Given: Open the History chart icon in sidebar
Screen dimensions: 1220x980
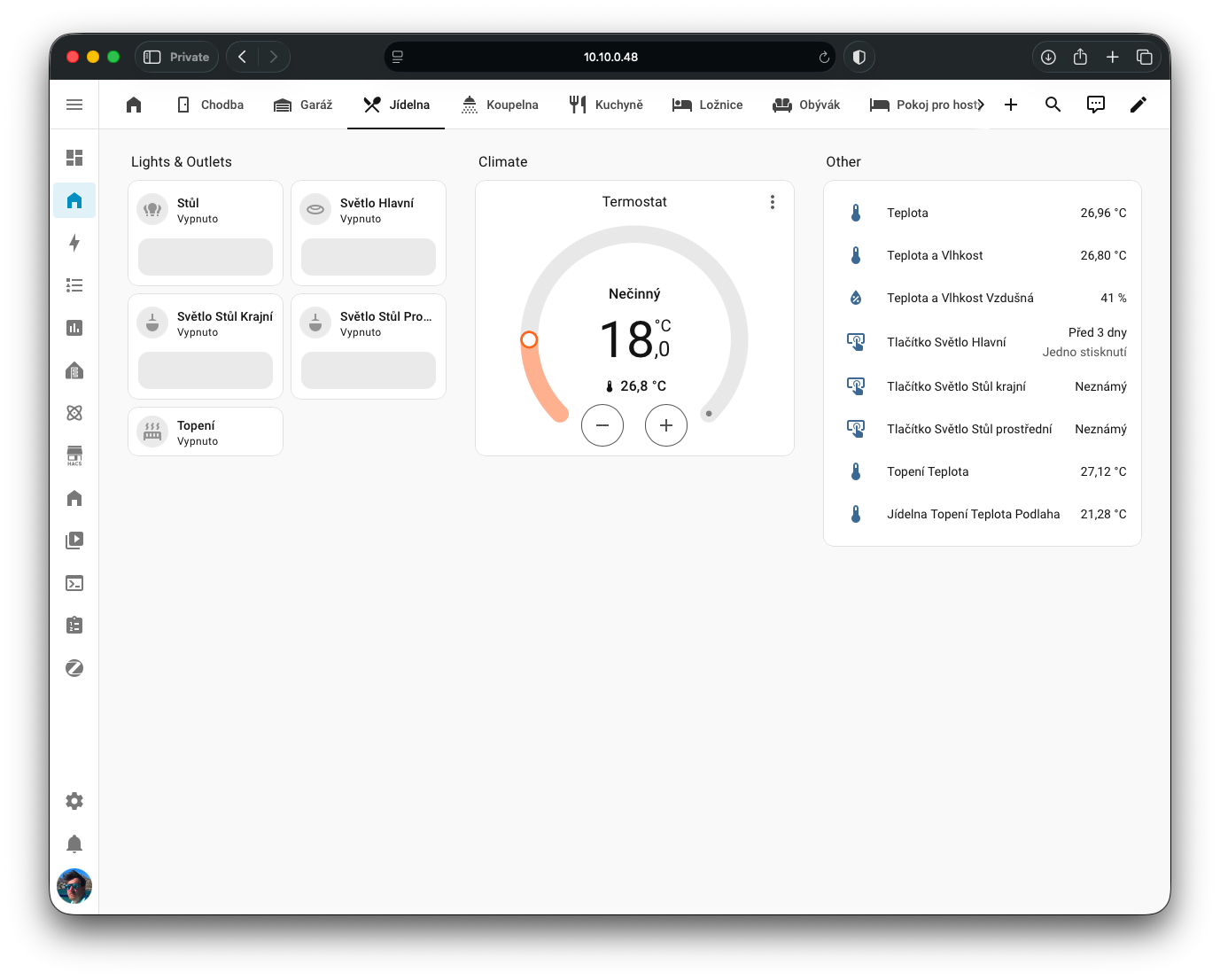Looking at the screenshot, I should tap(74, 328).
